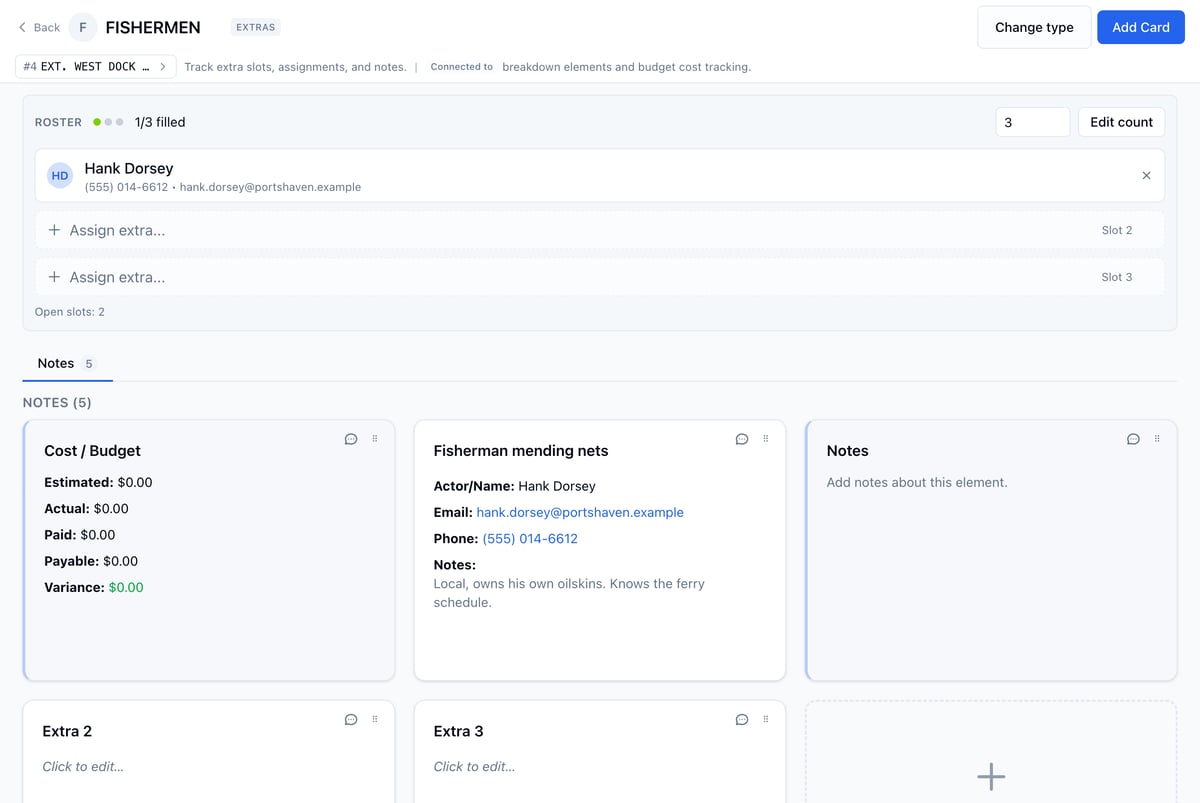1200x803 pixels.
Task: Click the FISHERMEN element title
Action: [153, 27]
